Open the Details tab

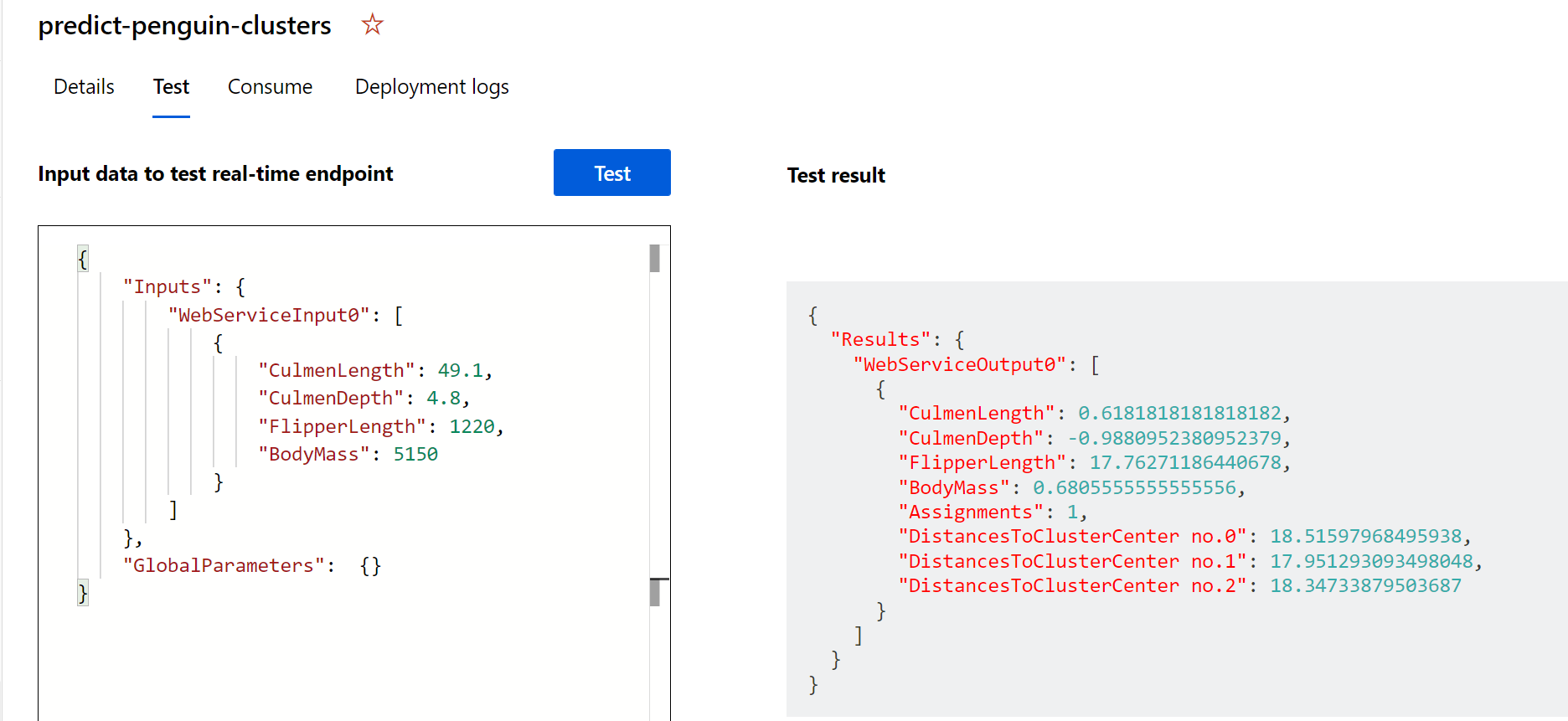pos(84,87)
